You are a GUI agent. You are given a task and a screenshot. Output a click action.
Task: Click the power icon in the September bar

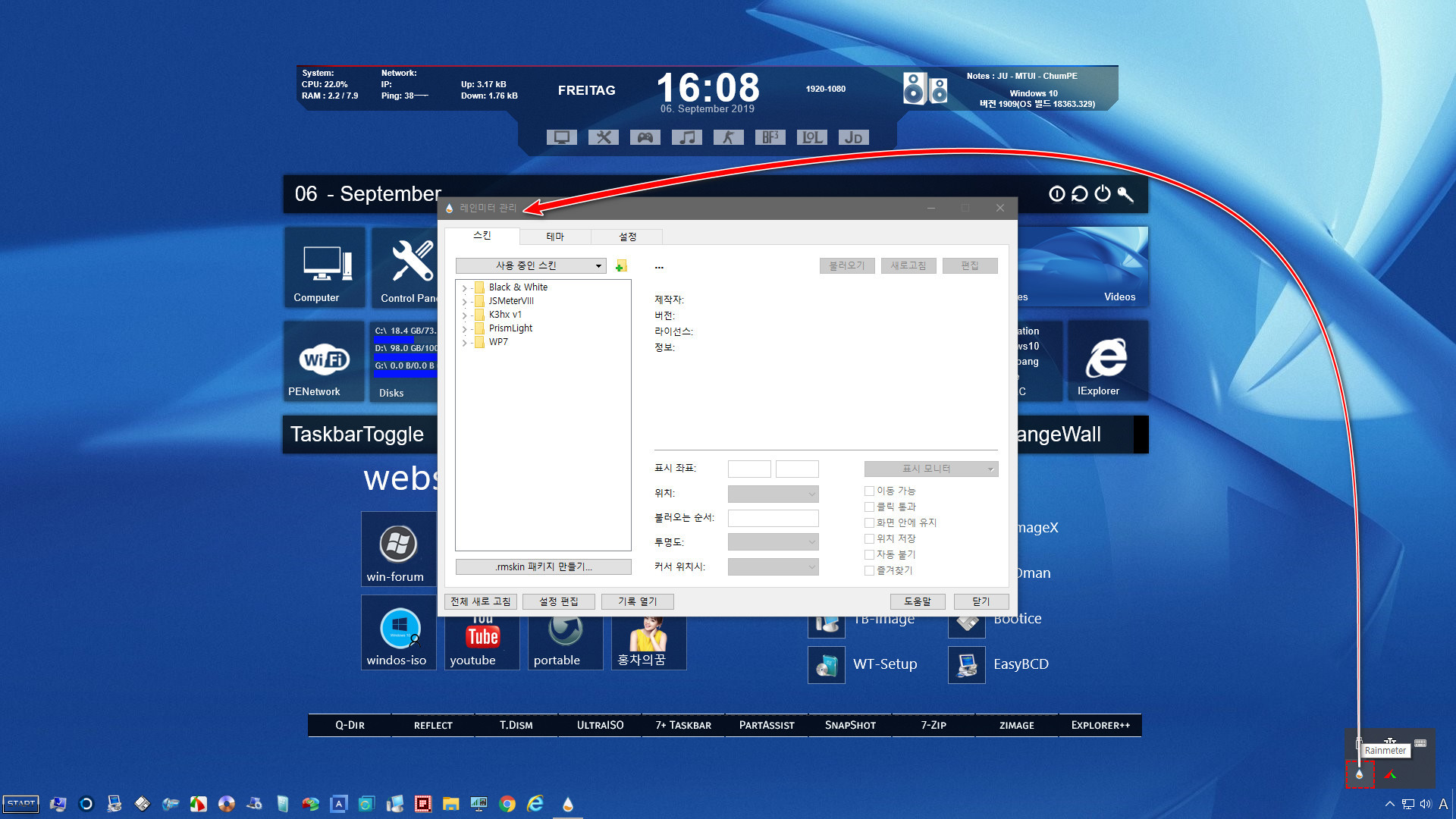click(1103, 194)
